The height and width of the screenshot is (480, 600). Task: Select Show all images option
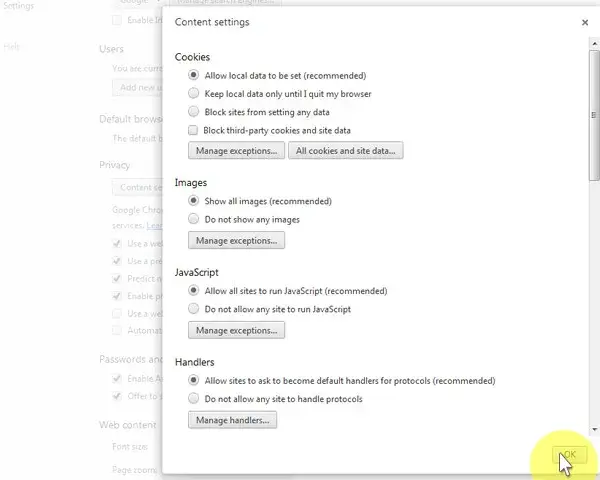pyautogui.click(x=194, y=201)
